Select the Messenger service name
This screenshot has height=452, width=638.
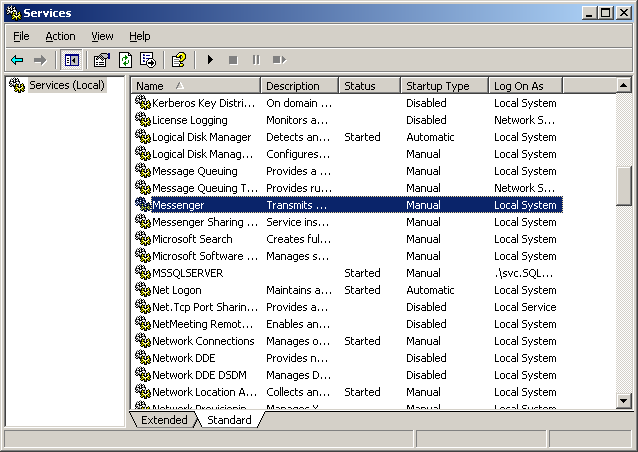(x=178, y=205)
